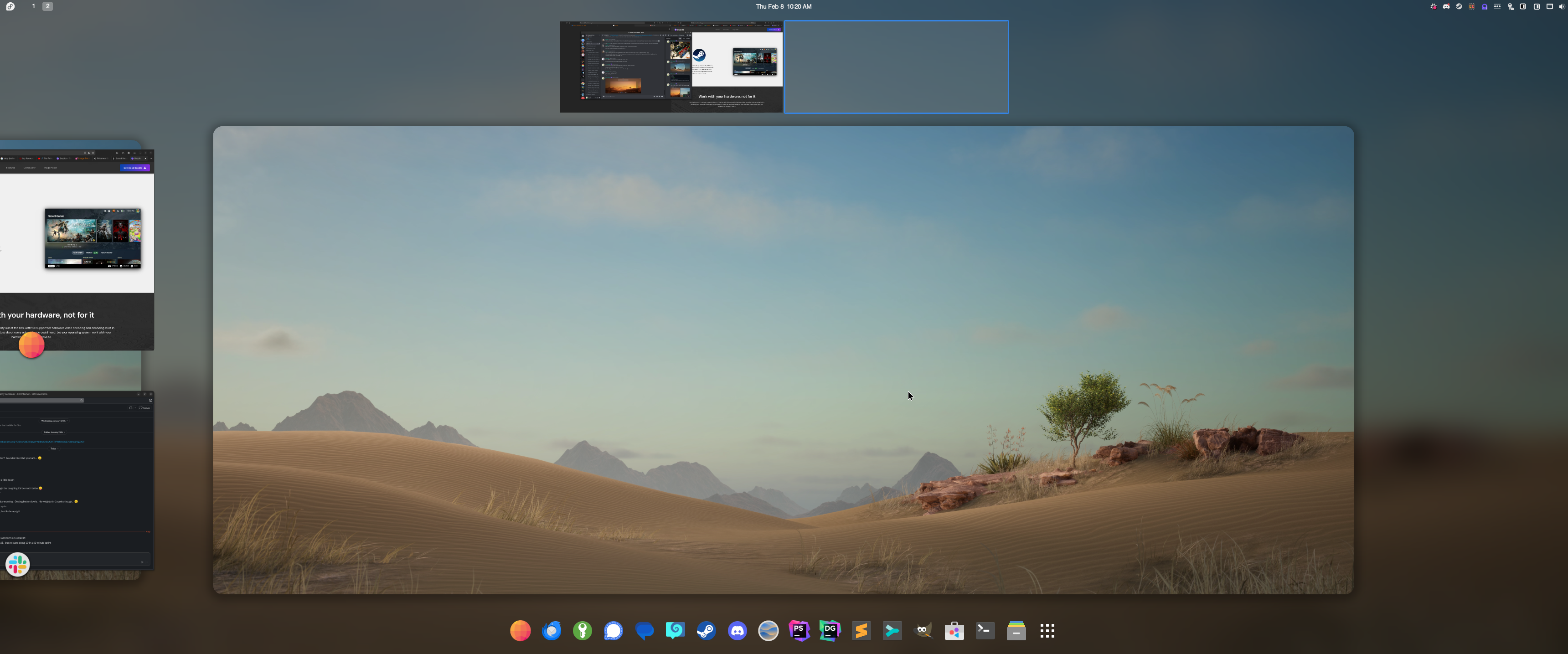
Task: Open the Terminal from the dock
Action: click(x=985, y=631)
